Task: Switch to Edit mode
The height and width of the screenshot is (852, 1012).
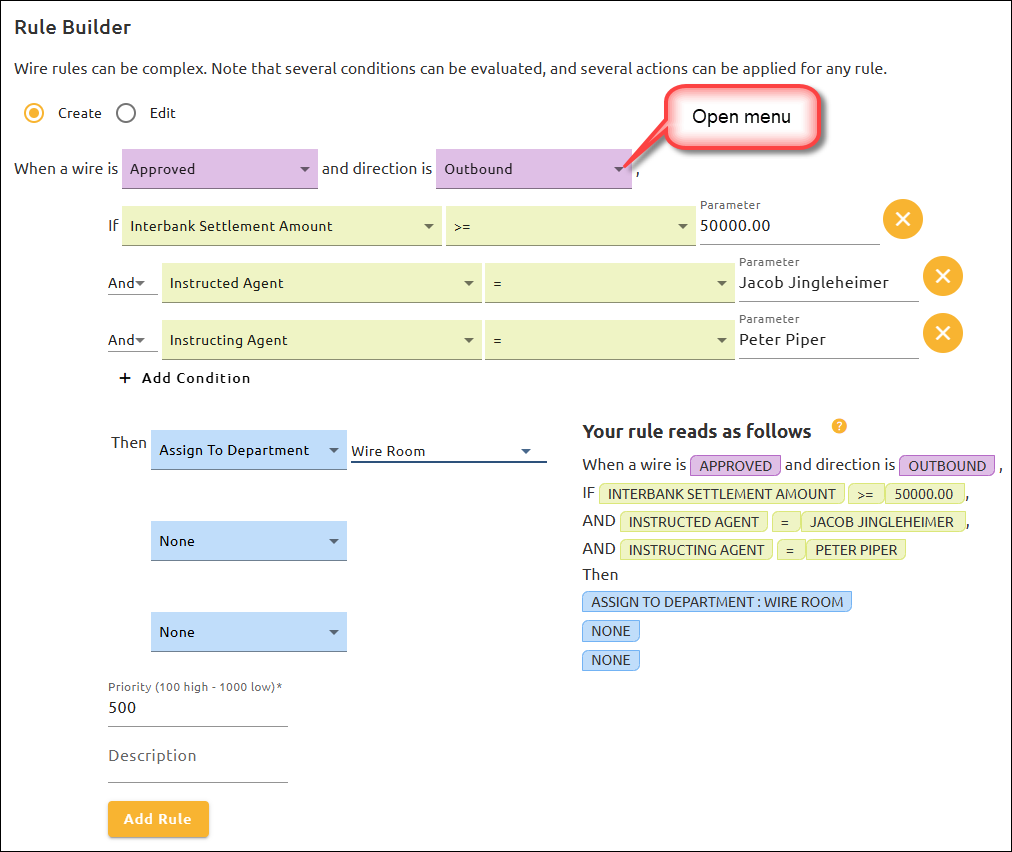Action: 126,113
